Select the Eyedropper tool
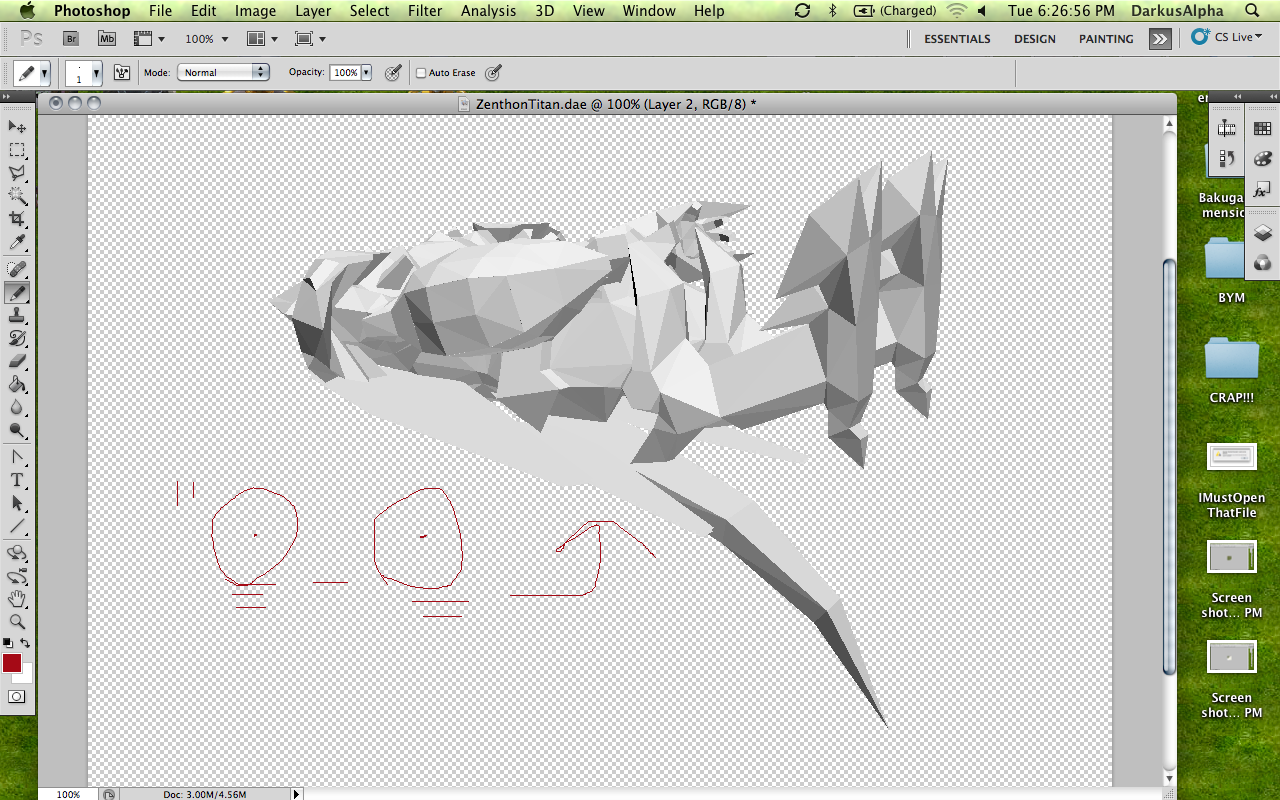Image resolution: width=1280 pixels, height=800 pixels. (x=17, y=243)
